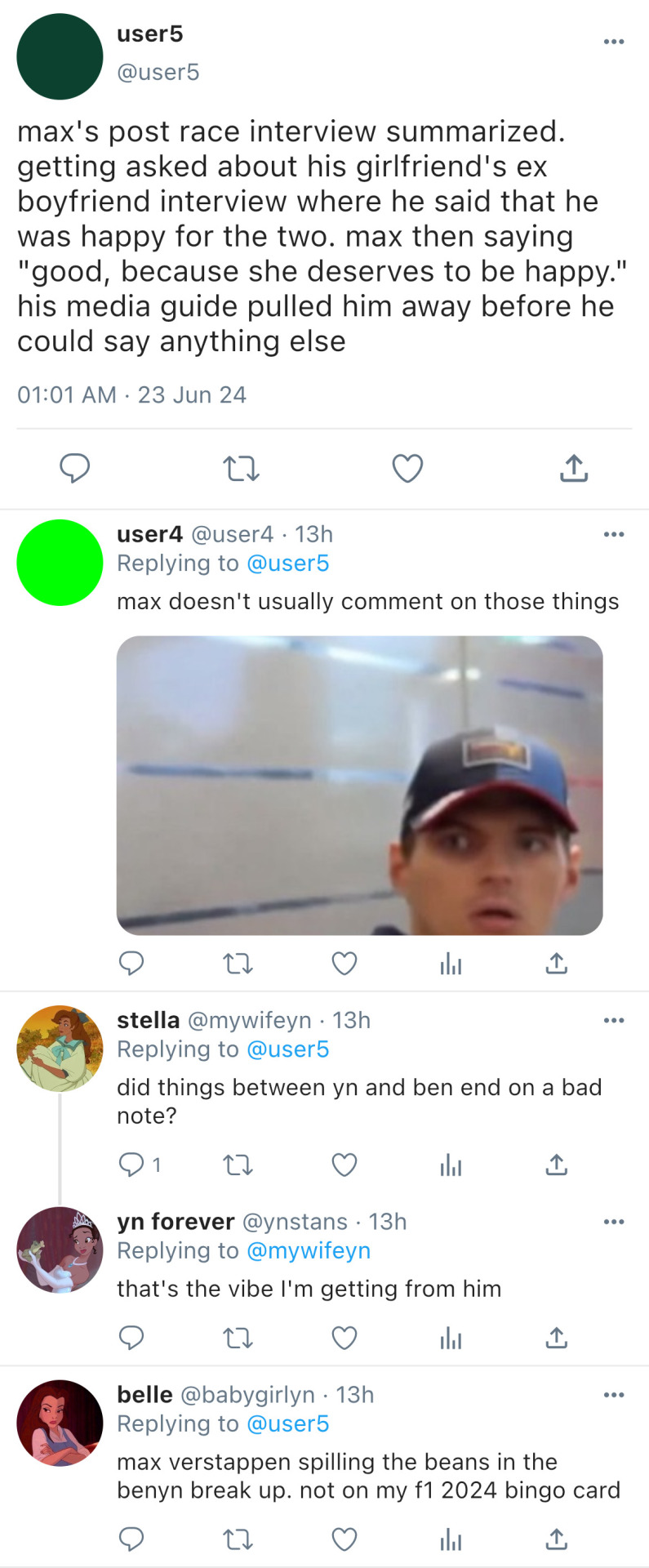
Task: Open more options on user5's tweet
Action: pyautogui.click(x=614, y=42)
